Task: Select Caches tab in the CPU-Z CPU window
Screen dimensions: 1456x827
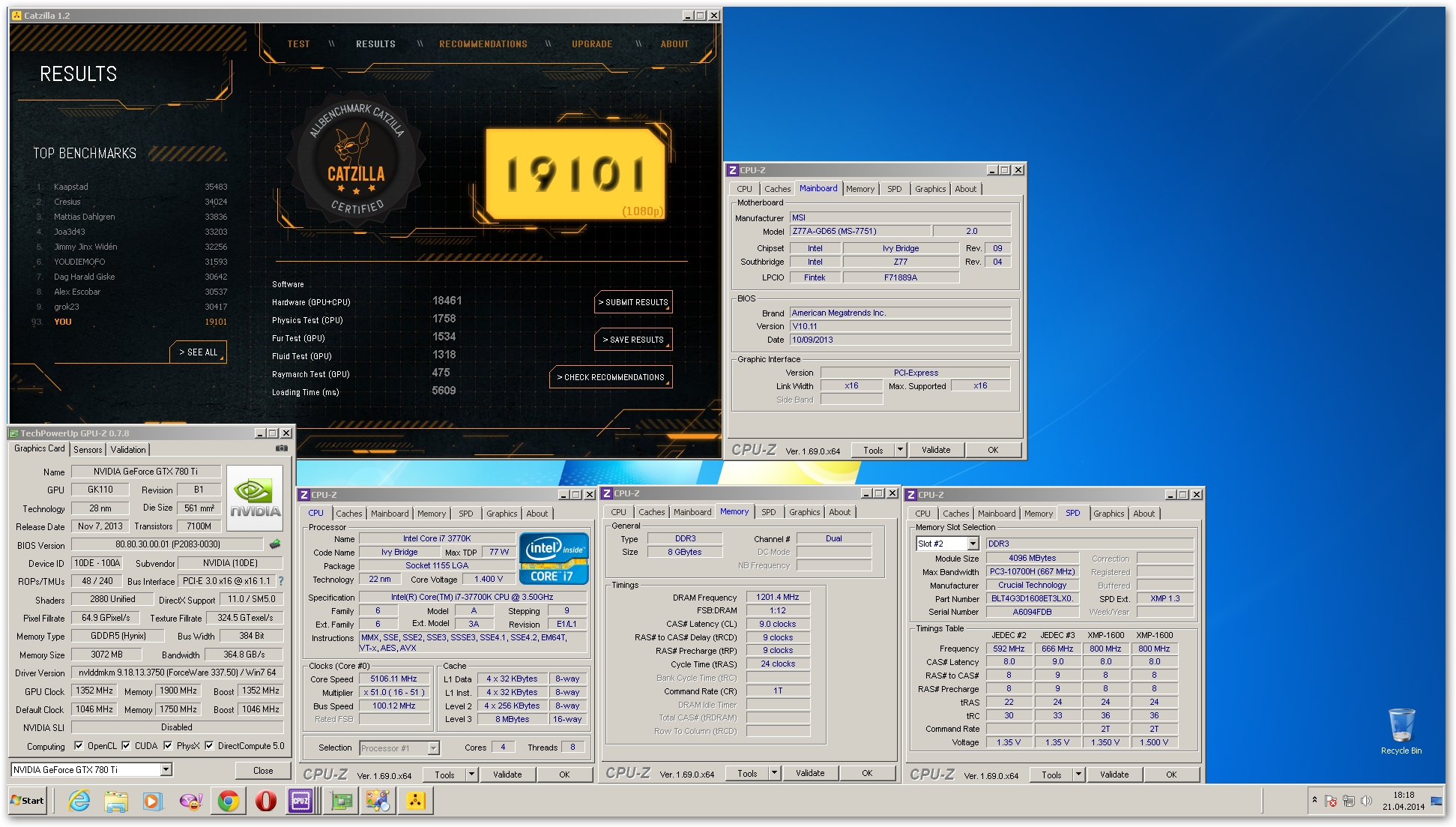Action: 348,514
